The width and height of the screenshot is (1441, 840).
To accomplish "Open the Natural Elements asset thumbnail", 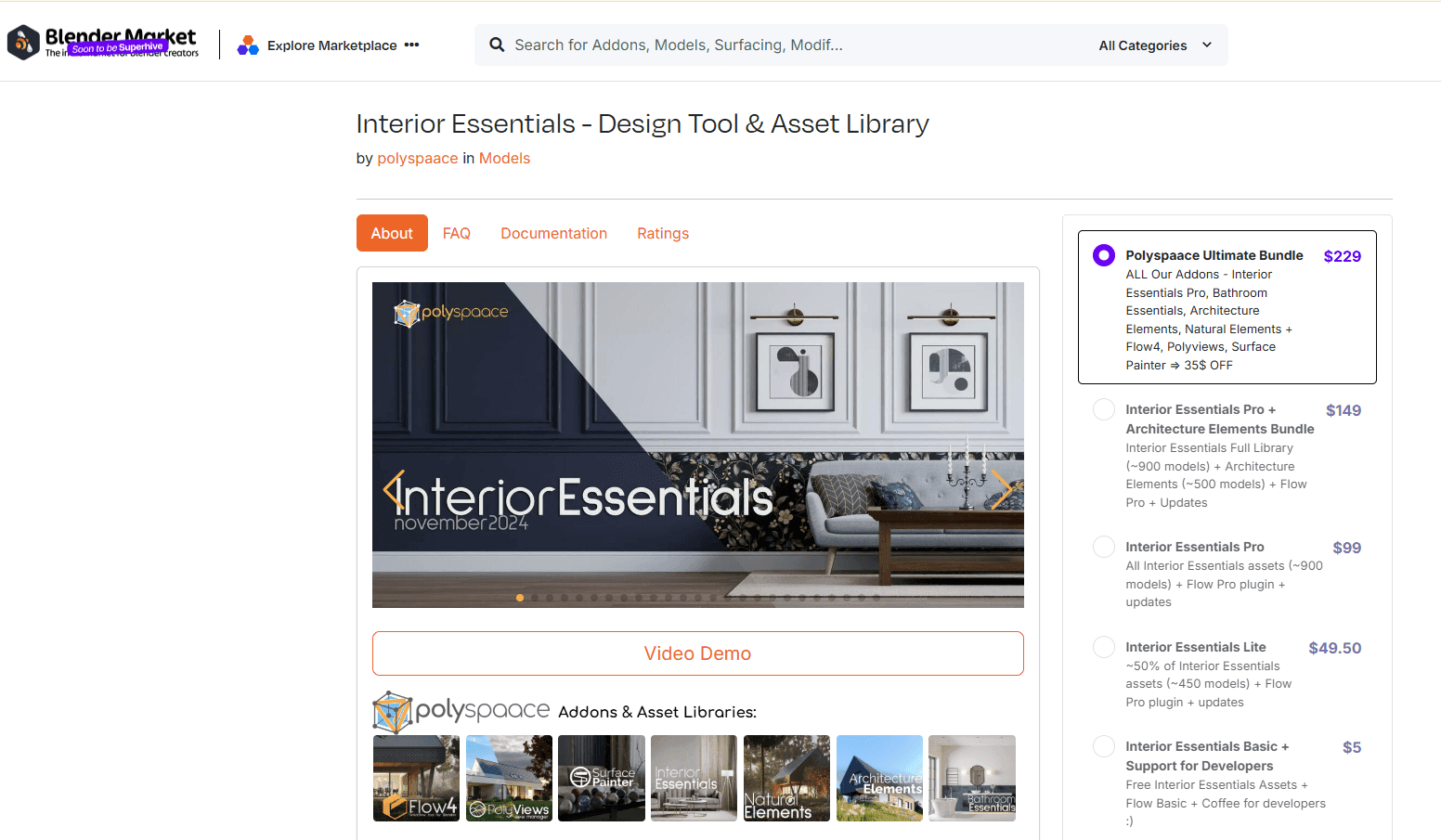I will 786,778.
